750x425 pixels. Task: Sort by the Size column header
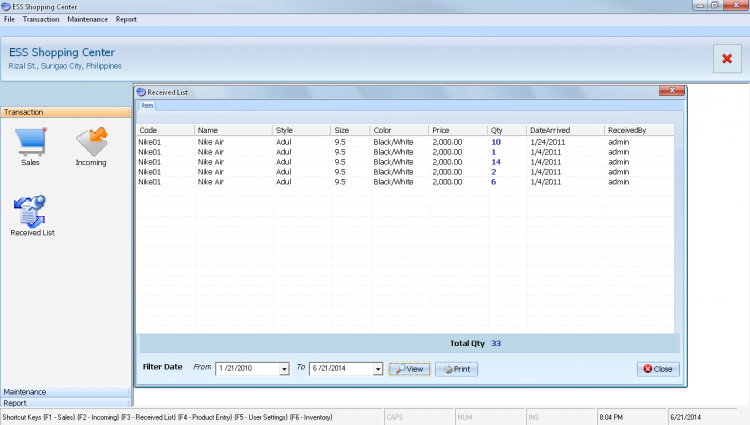tap(351, 130)
